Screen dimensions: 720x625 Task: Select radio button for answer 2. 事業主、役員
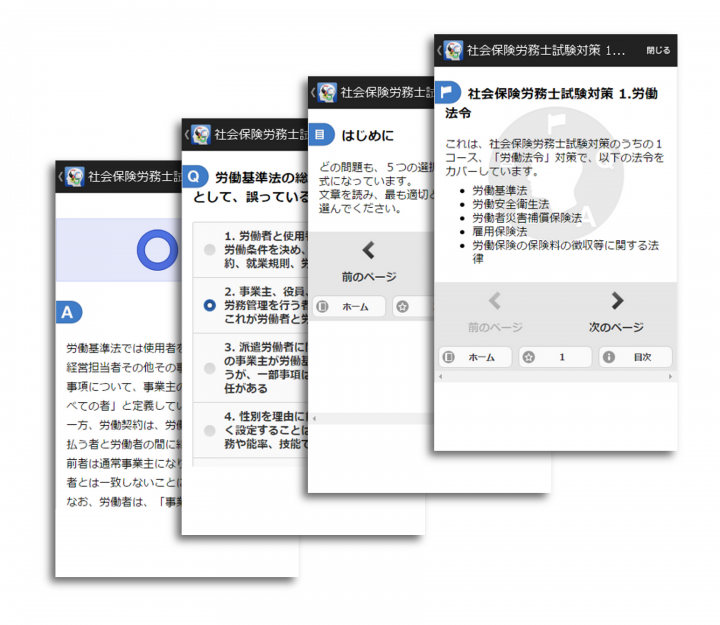209,305
